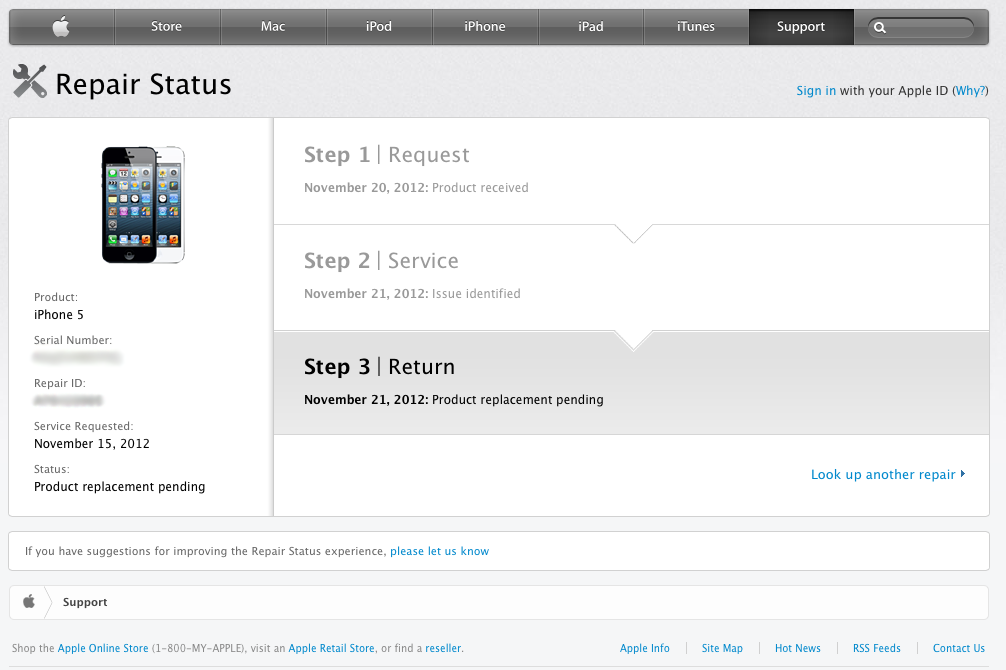This screenshot has width=1006, height=670.
Task: Click 'Product received' status text
Action: click(x=481, y=188)
